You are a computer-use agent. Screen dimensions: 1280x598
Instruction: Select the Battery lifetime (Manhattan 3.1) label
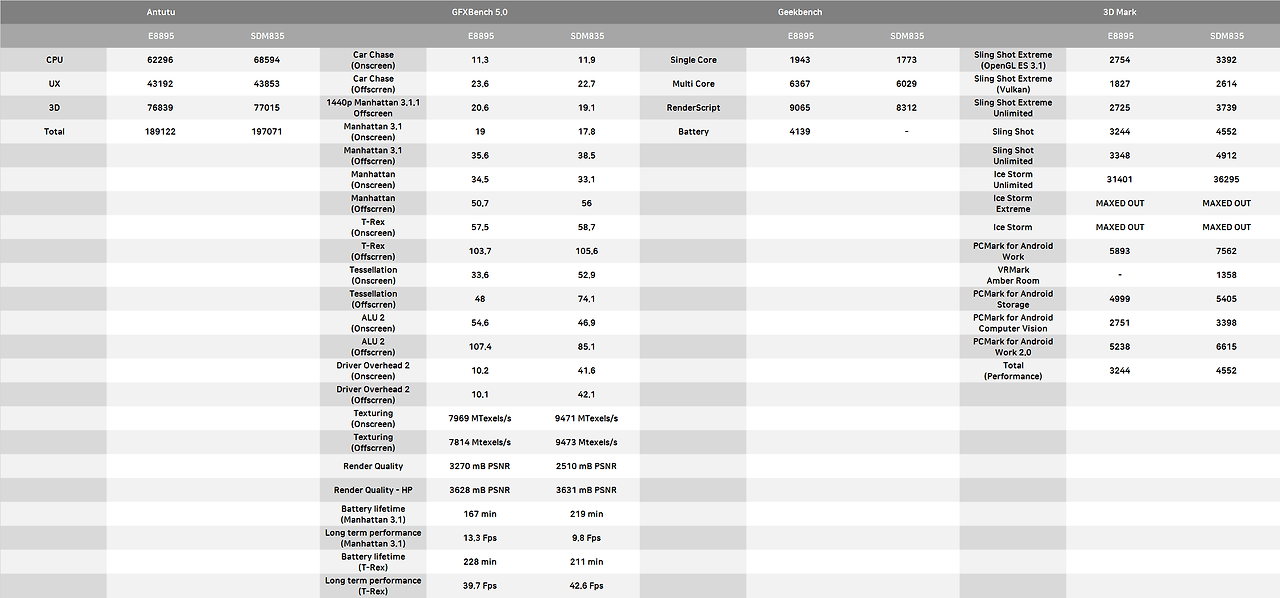tap(373, 514)
